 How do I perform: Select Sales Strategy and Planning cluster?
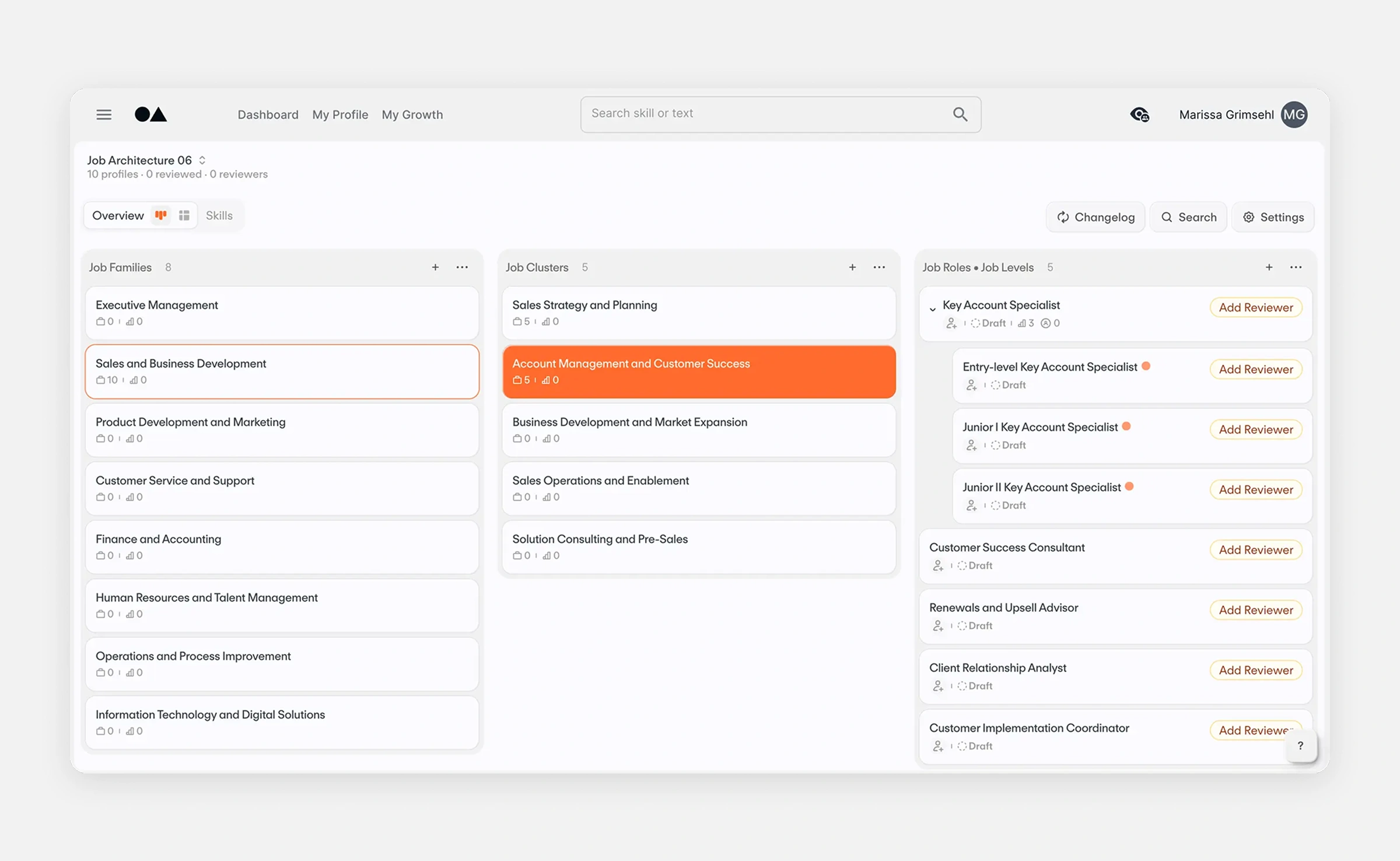point(699,313)
